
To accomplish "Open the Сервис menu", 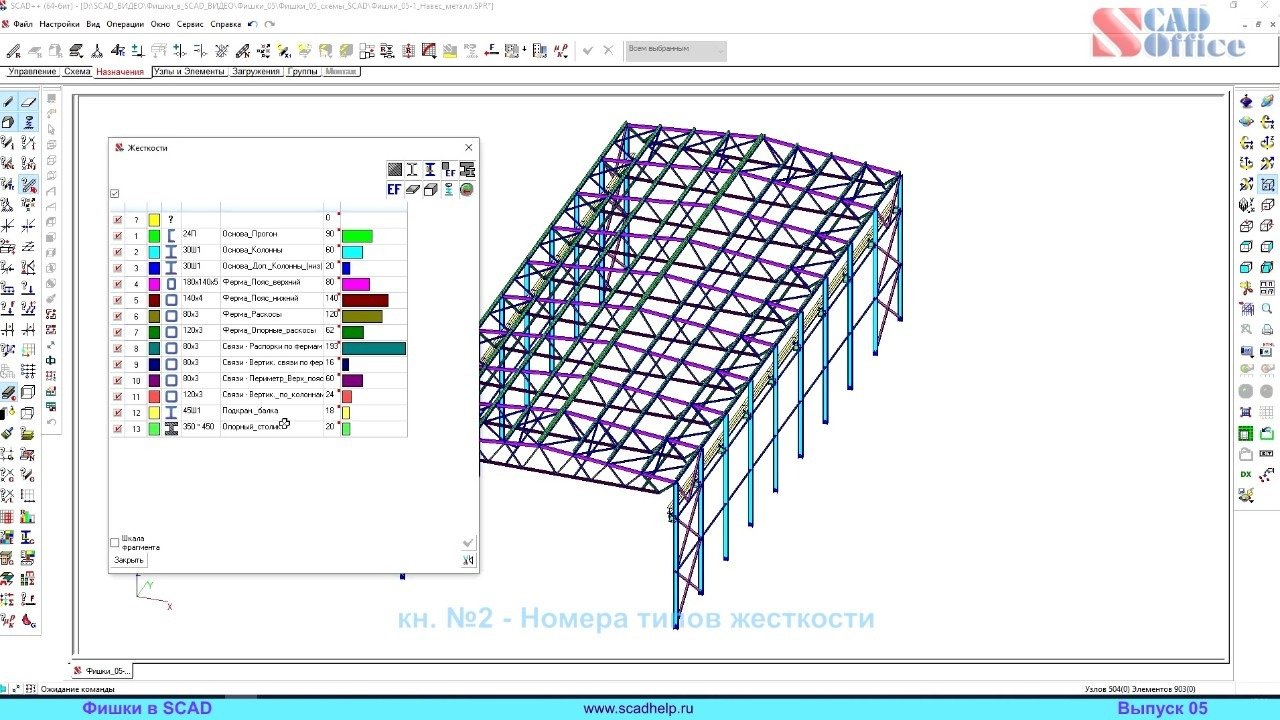I will pyautogui.click(x=191, y=24).
